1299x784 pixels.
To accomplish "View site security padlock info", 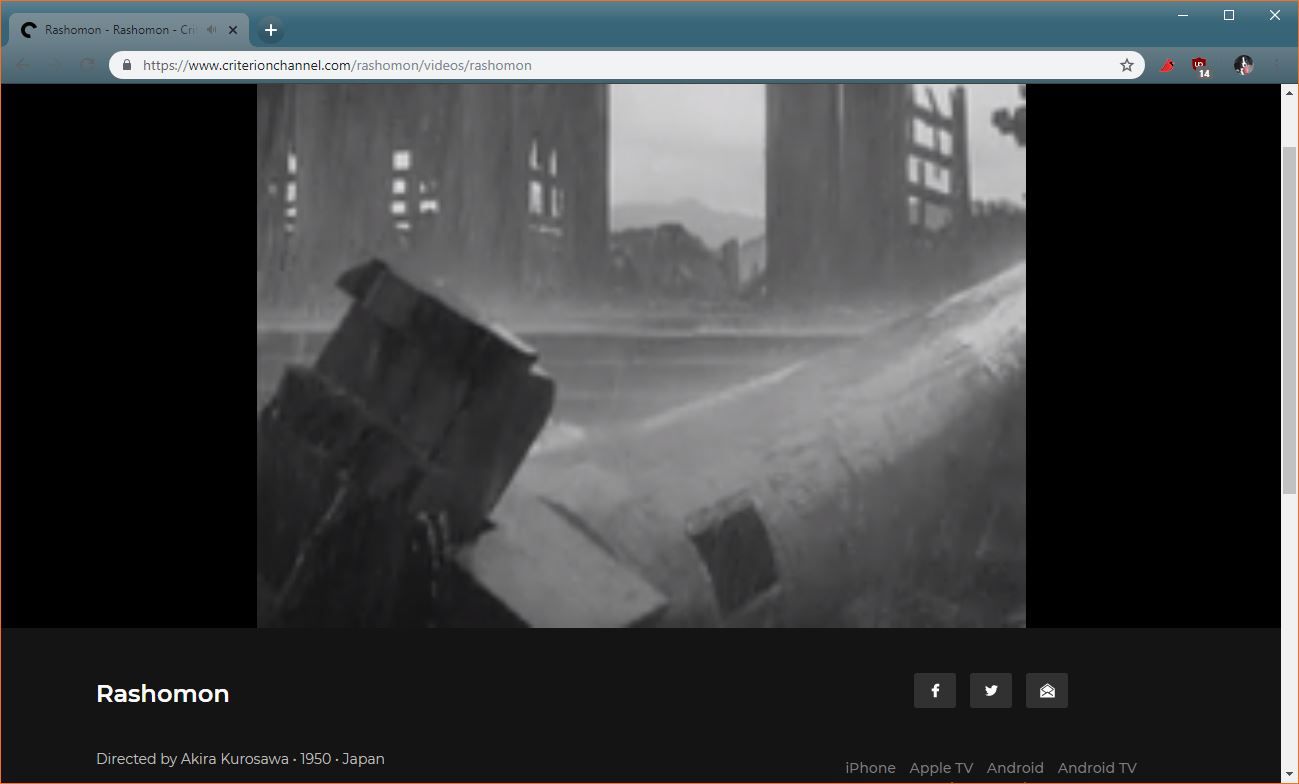I will [126, 65].
